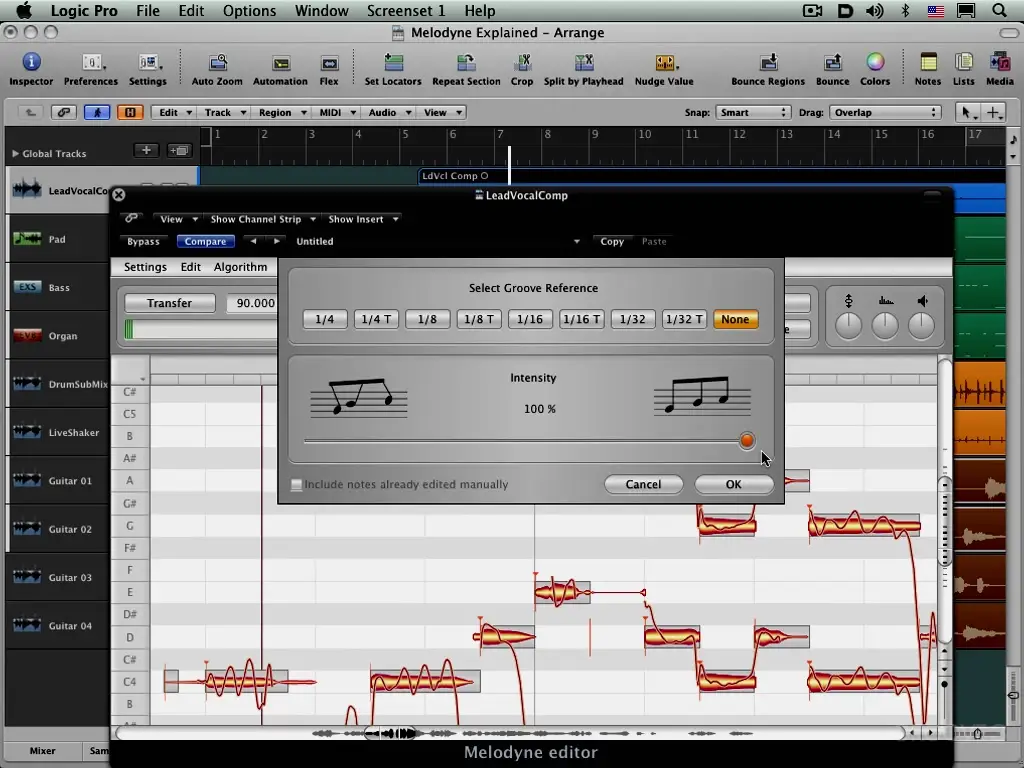Open the Screenset 1 menu
The height and width of the screenshot is (768, 1024).
pyautogui.click(x=406, y=10)
